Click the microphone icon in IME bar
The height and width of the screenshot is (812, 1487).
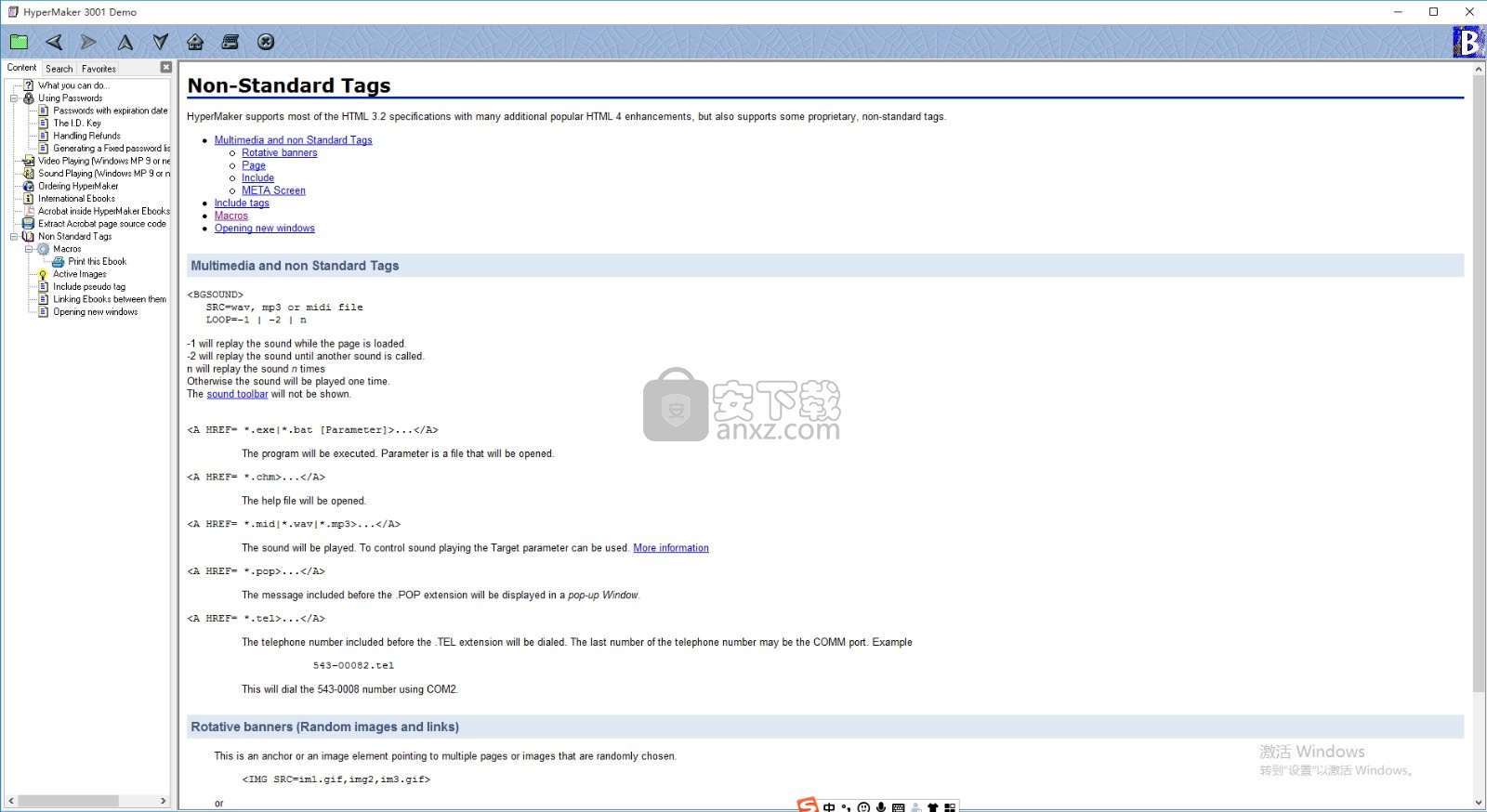pos(880,807)
